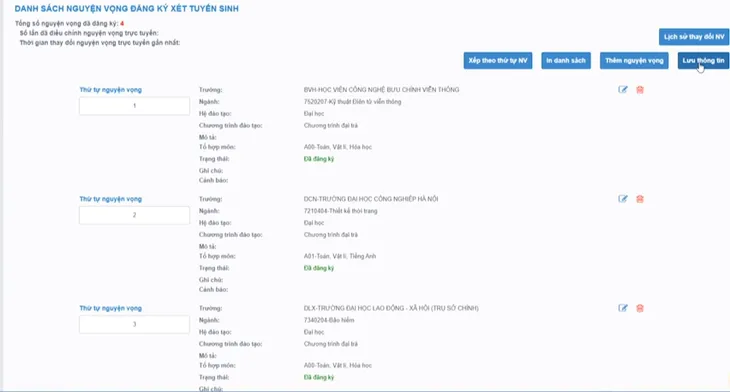Click the Đã đăng ký status of wish 2
This screenshot has height=392, width=730.
(318, 268)
